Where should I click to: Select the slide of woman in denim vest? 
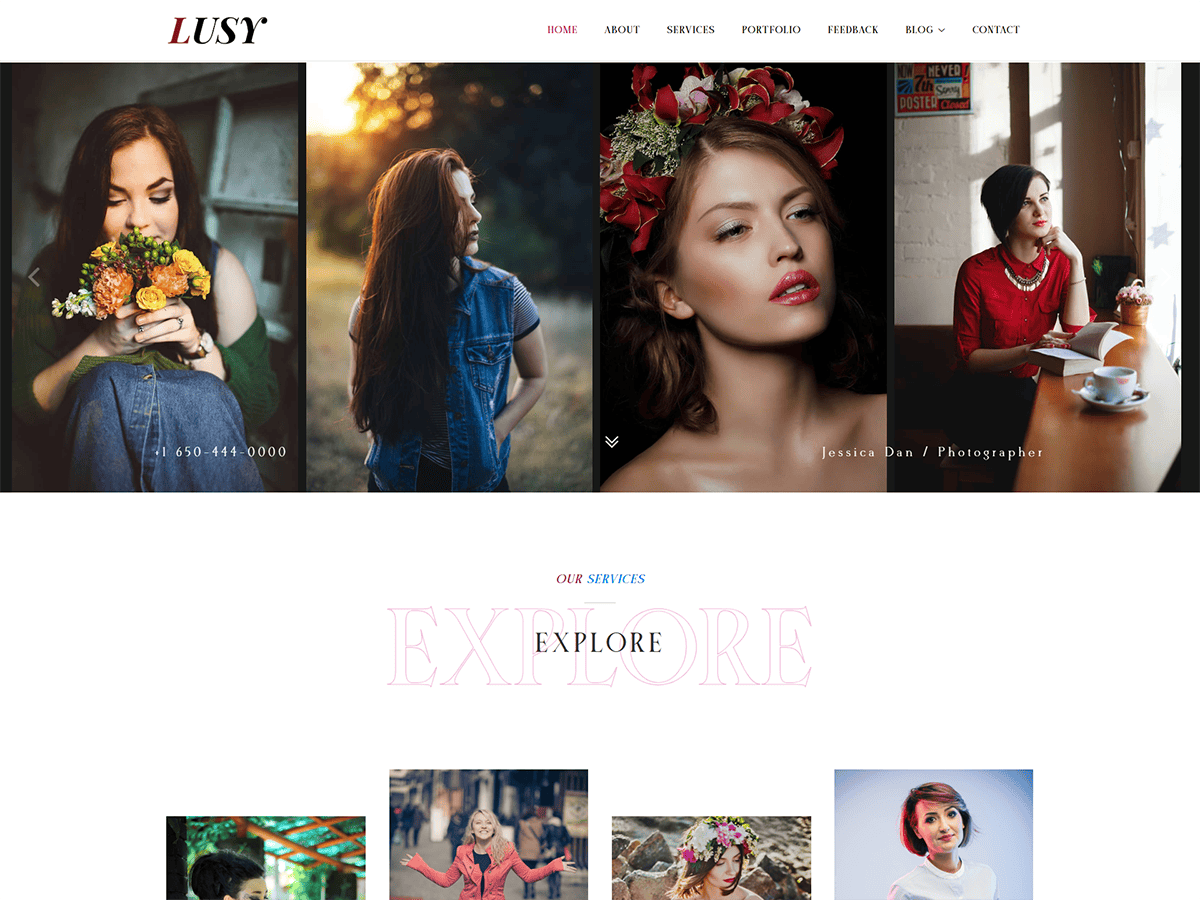[x=449, y=277]
